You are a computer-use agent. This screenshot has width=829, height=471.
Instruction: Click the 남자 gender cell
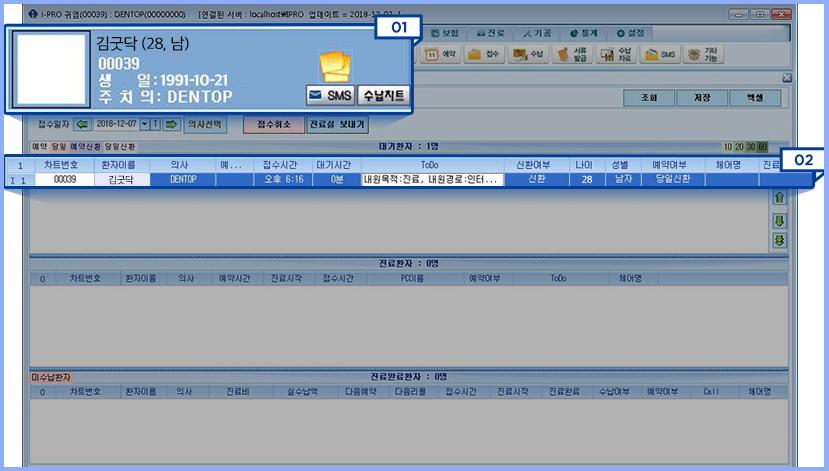click(x=623, y=179)
